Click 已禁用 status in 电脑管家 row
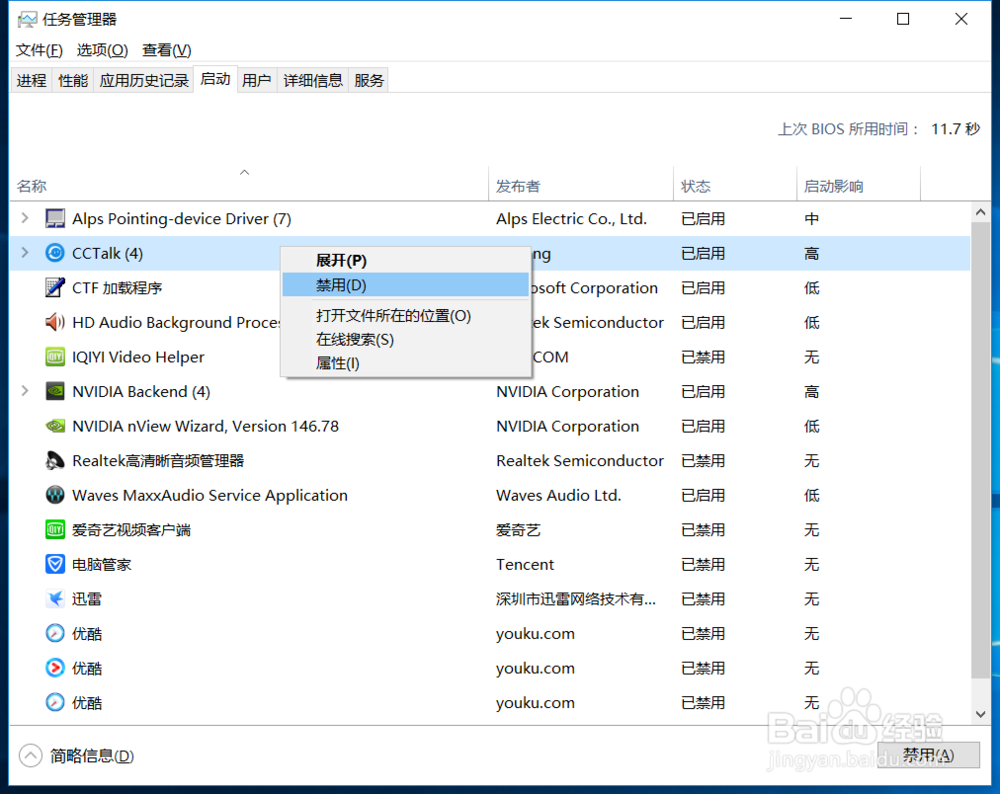The width and height of the screenshot is (1000, 794). click(703, 564)
